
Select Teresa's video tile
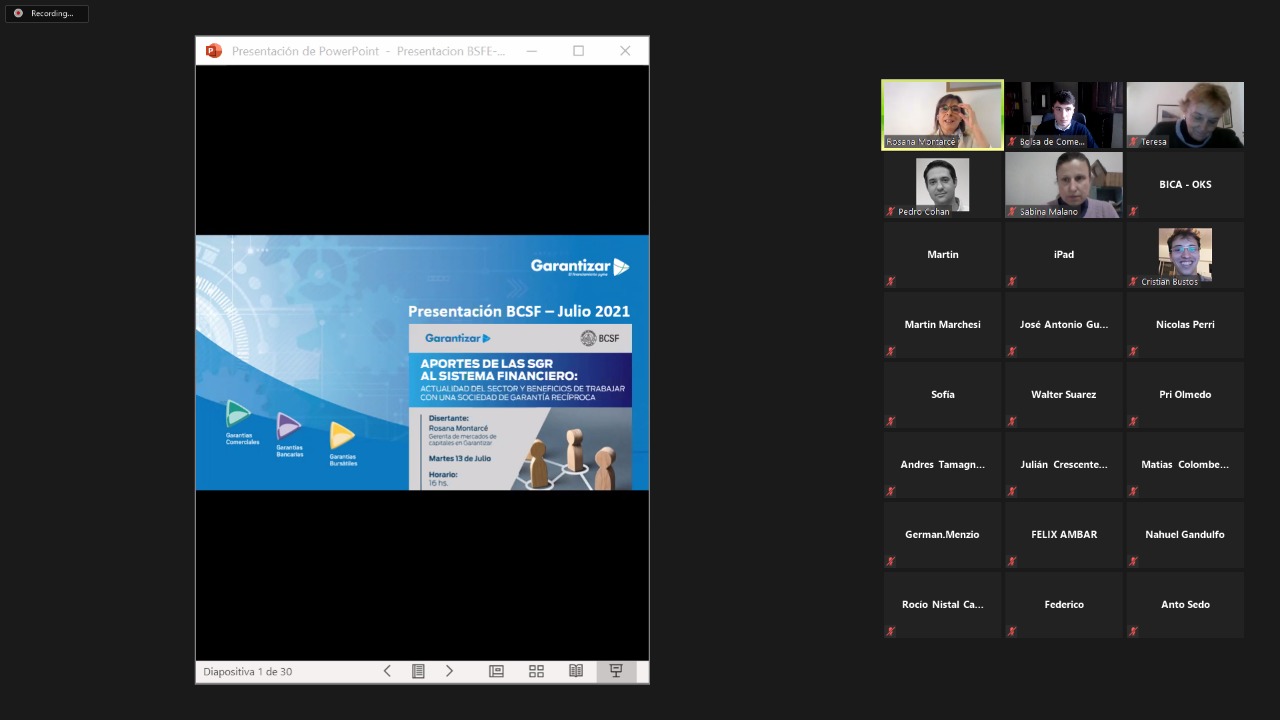click(1185, 115)
